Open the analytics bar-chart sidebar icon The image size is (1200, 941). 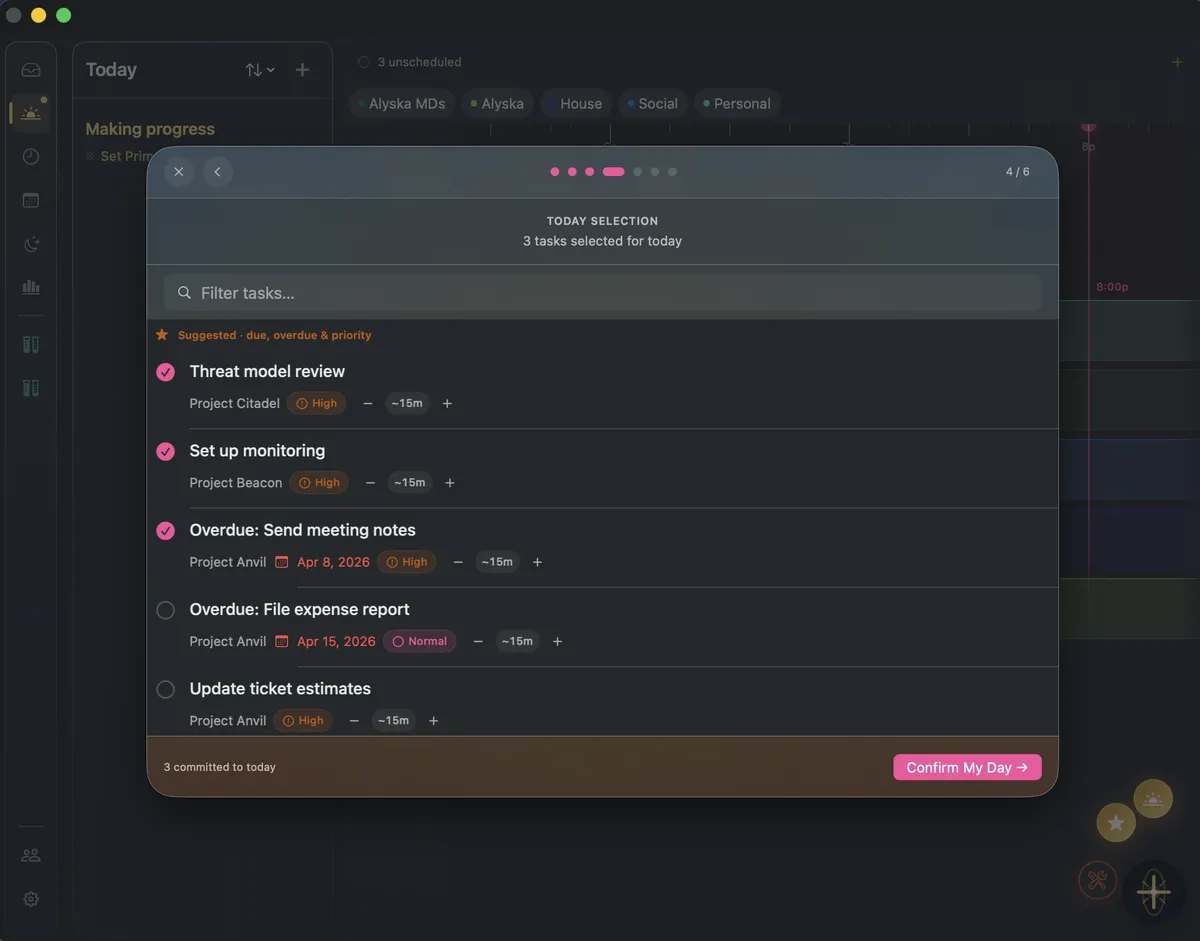pyautogui.click(x=30, y=288)
